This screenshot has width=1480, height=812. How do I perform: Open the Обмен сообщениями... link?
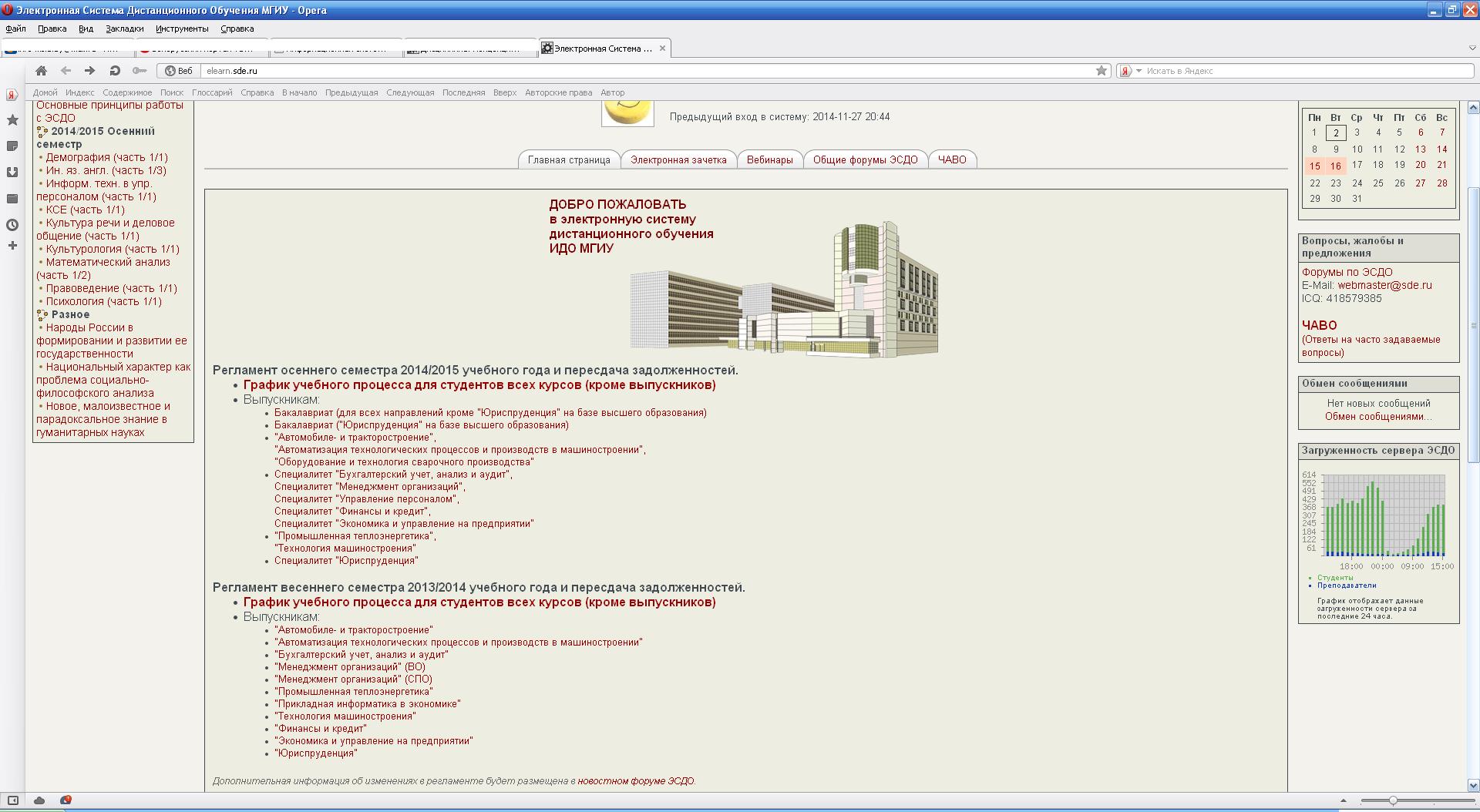1378,417
